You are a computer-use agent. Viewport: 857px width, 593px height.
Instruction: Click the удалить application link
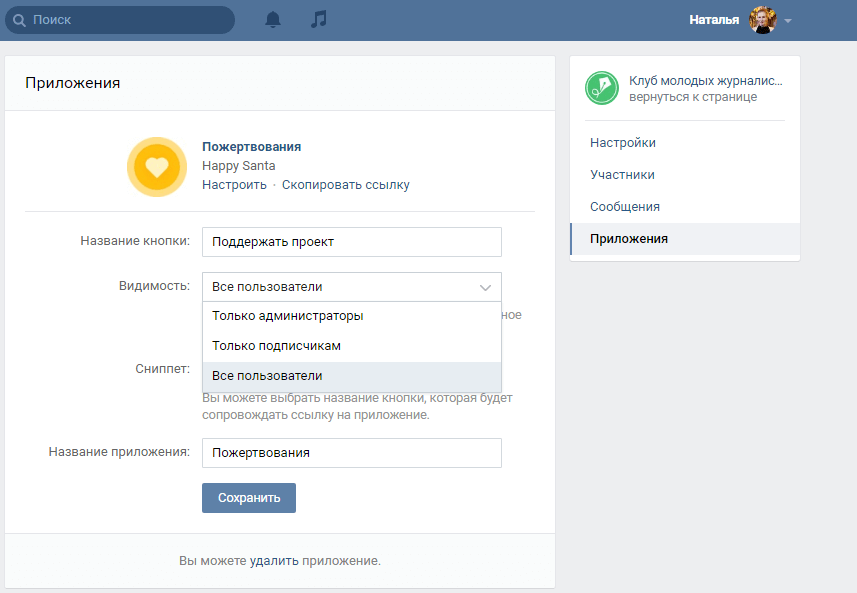274,561
